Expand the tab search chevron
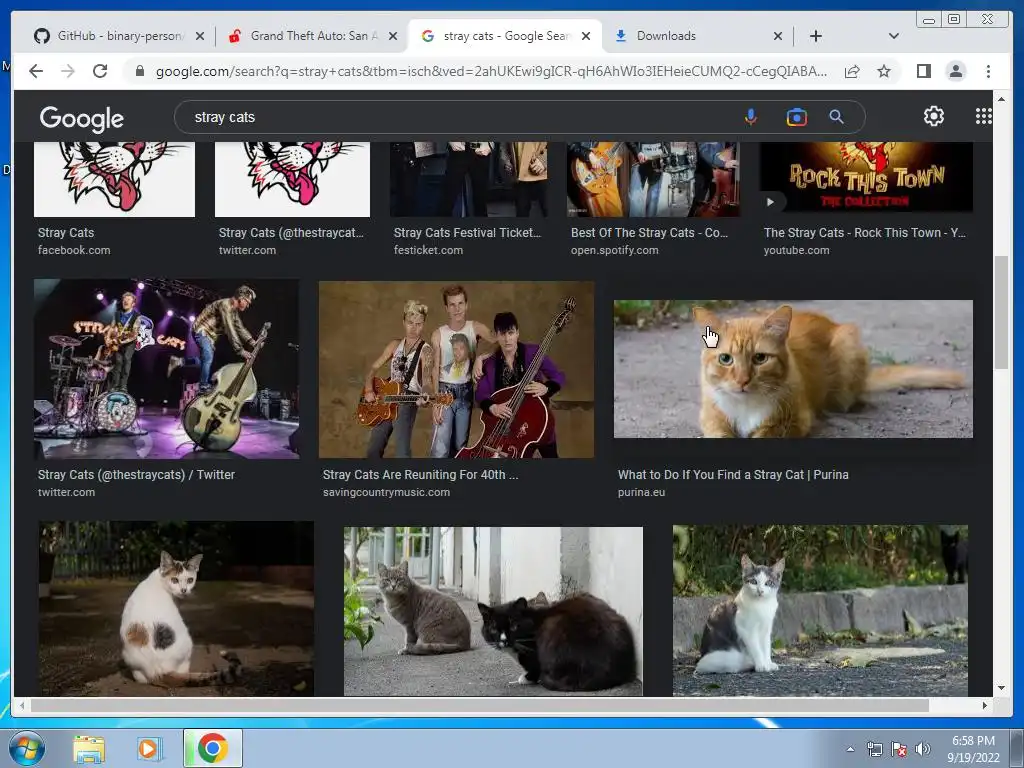 click(x=893, y=36)
